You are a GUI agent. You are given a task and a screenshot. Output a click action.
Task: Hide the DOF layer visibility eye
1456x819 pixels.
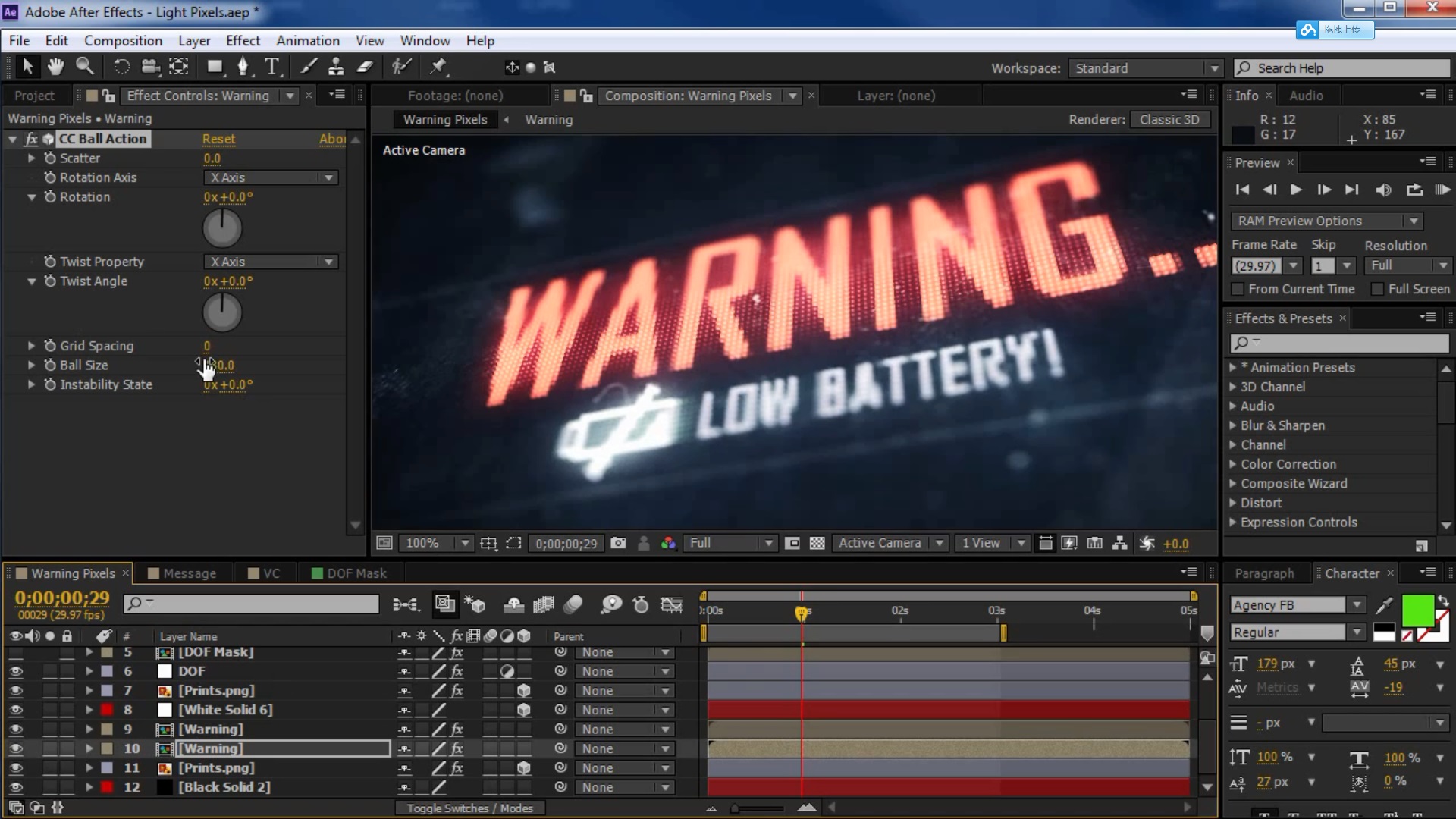[x=16, y=671]
